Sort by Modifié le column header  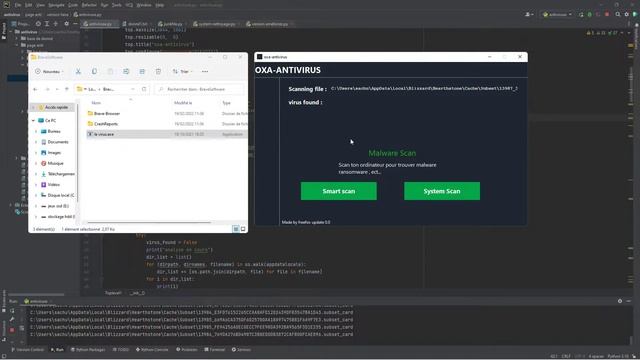[x=183, y=103]
